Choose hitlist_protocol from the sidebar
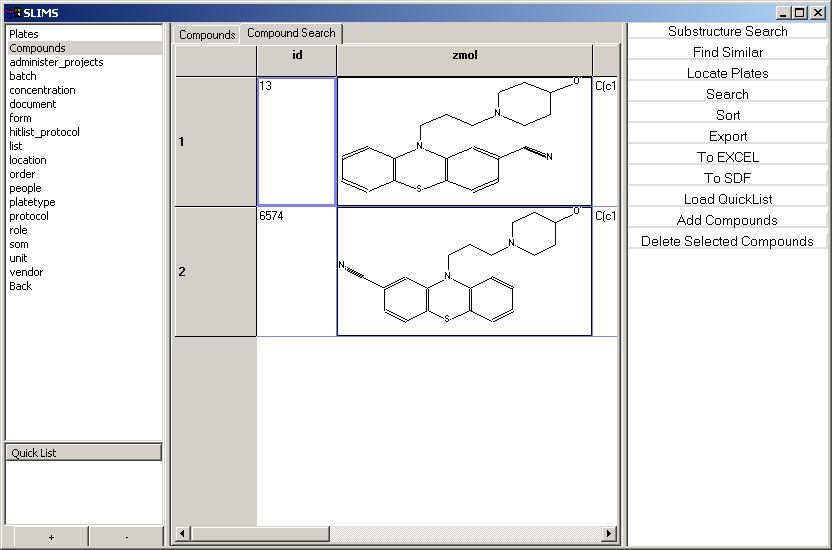 [x=44, y=132]
